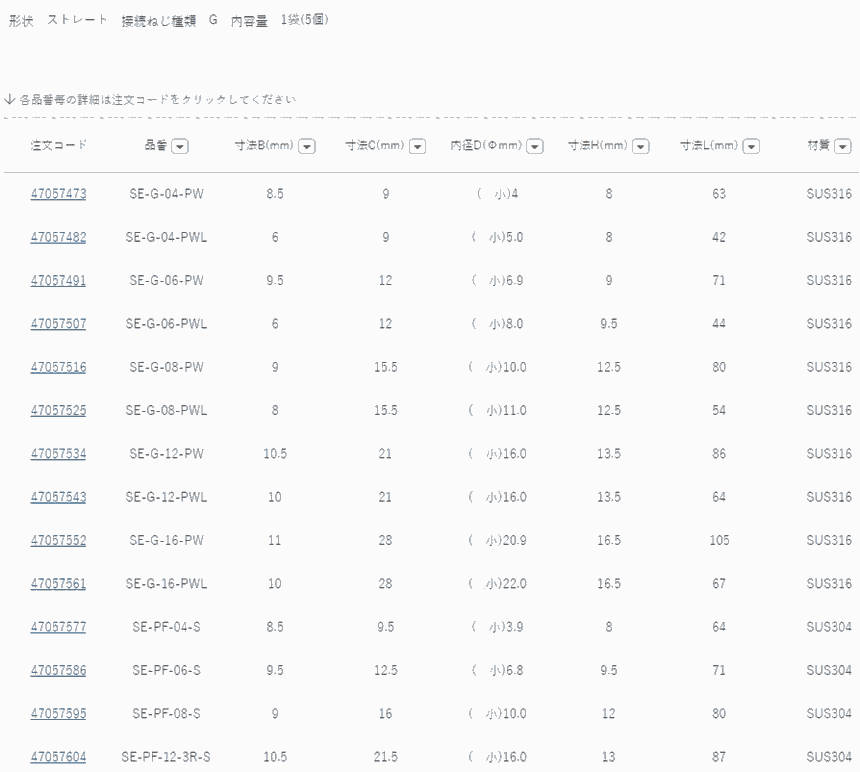This screenshot has width=860, height=772.
Task: Open order code 47057552 link
Action: pos(58,540)
